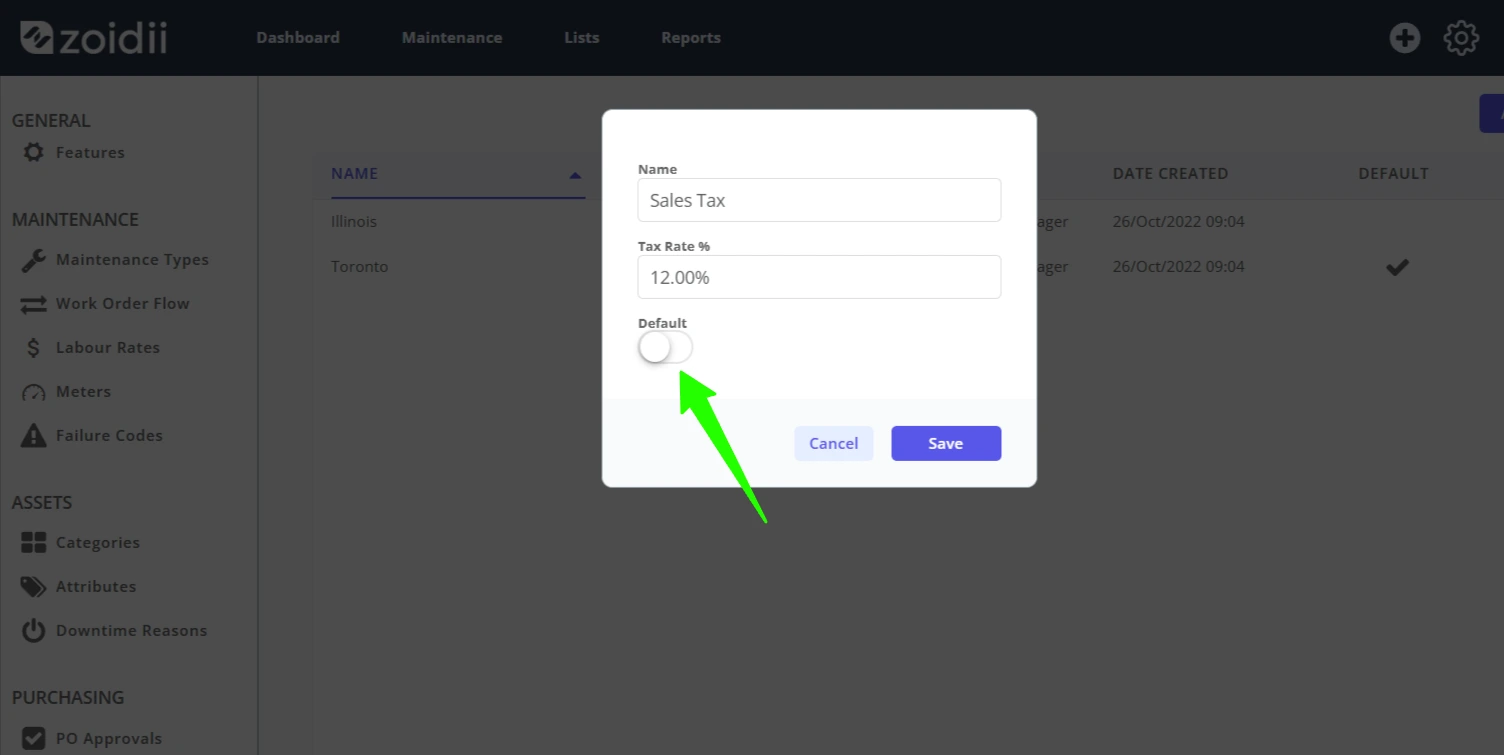Open the settings gear icon

tap(1461, 38)
